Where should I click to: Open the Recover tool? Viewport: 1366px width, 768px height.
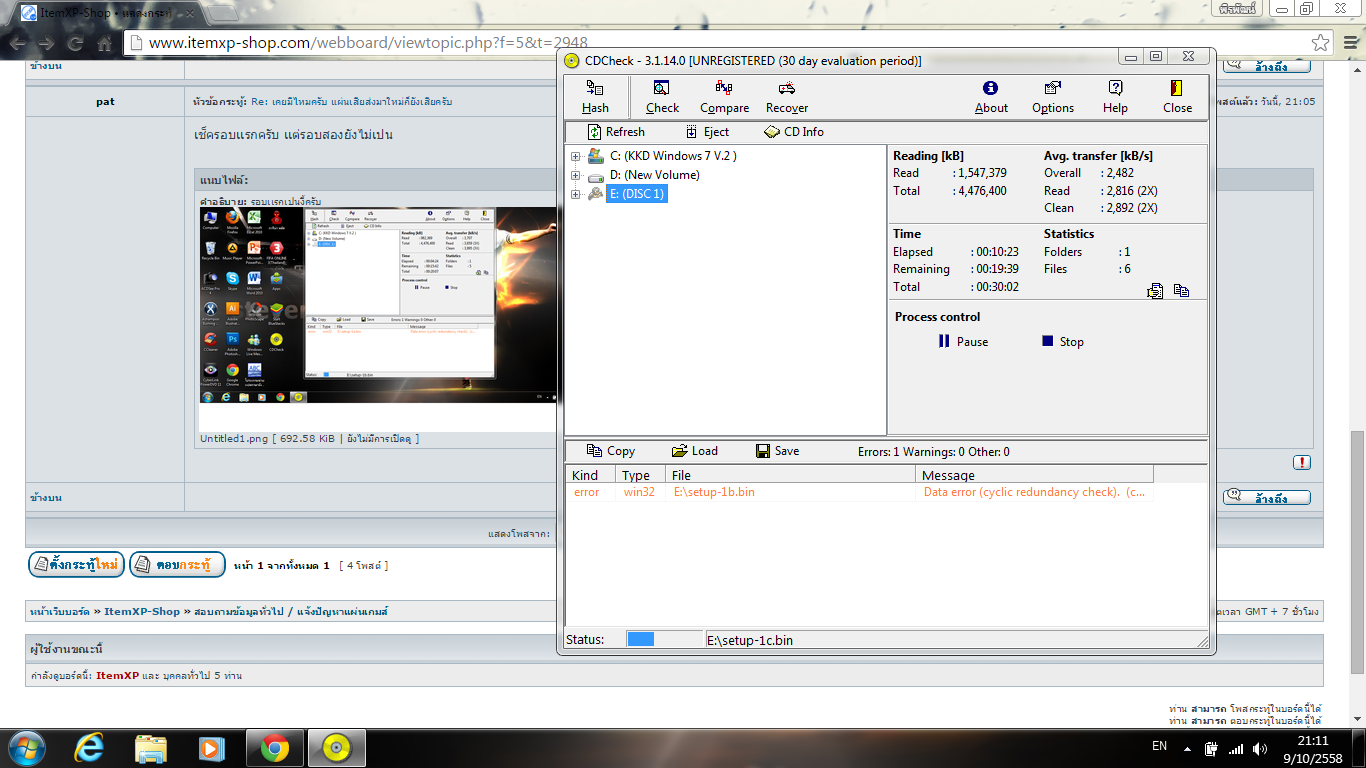click(x=786, y=97)
